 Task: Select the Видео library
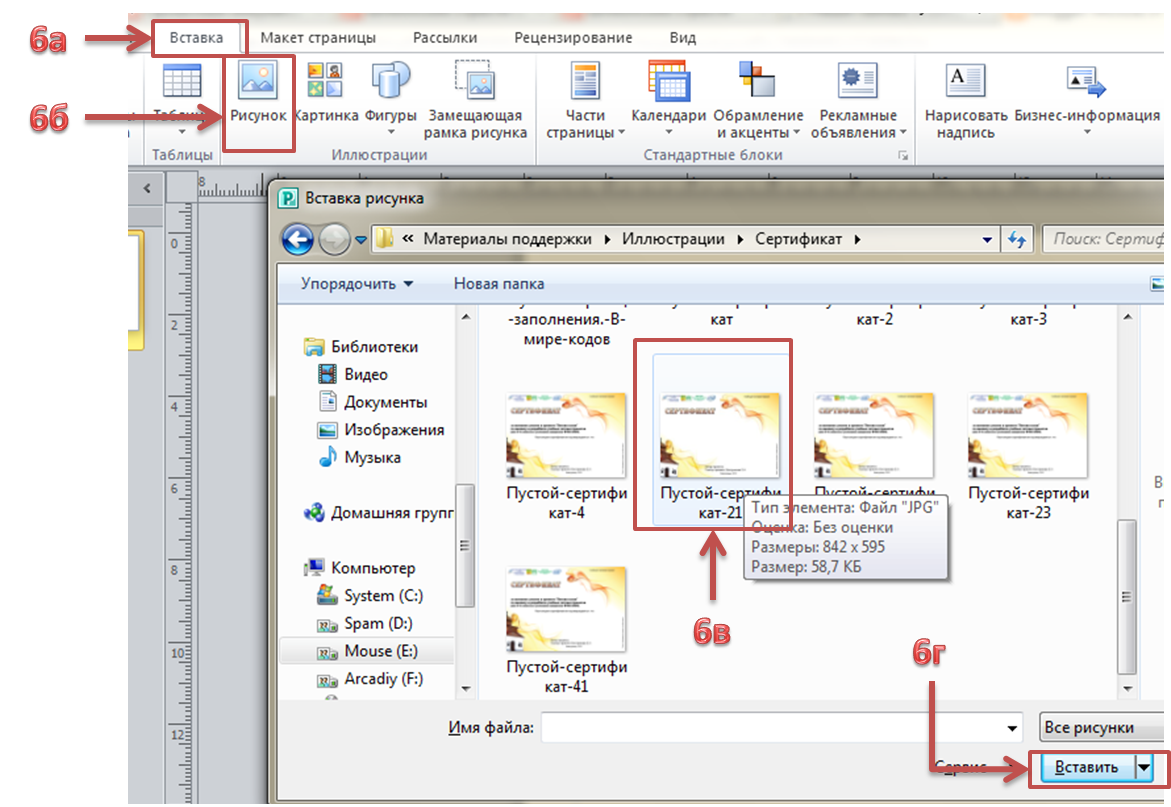352,375
